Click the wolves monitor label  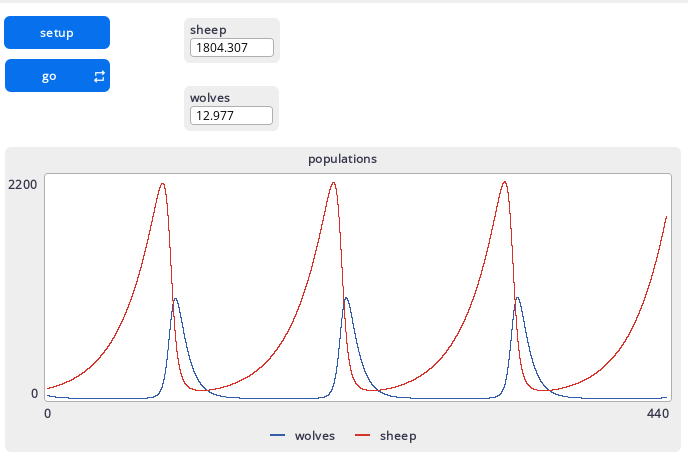[210, 98]
